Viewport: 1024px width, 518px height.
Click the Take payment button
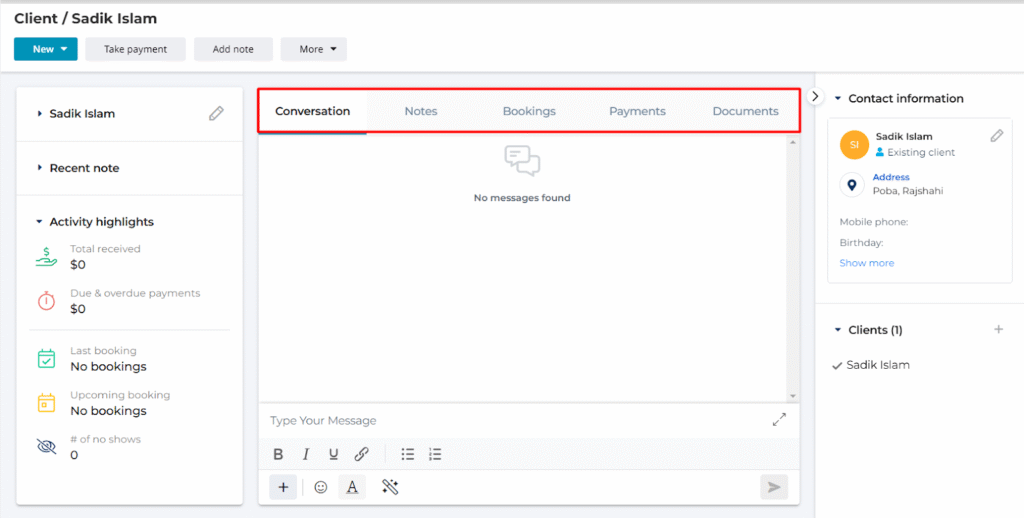136,49
